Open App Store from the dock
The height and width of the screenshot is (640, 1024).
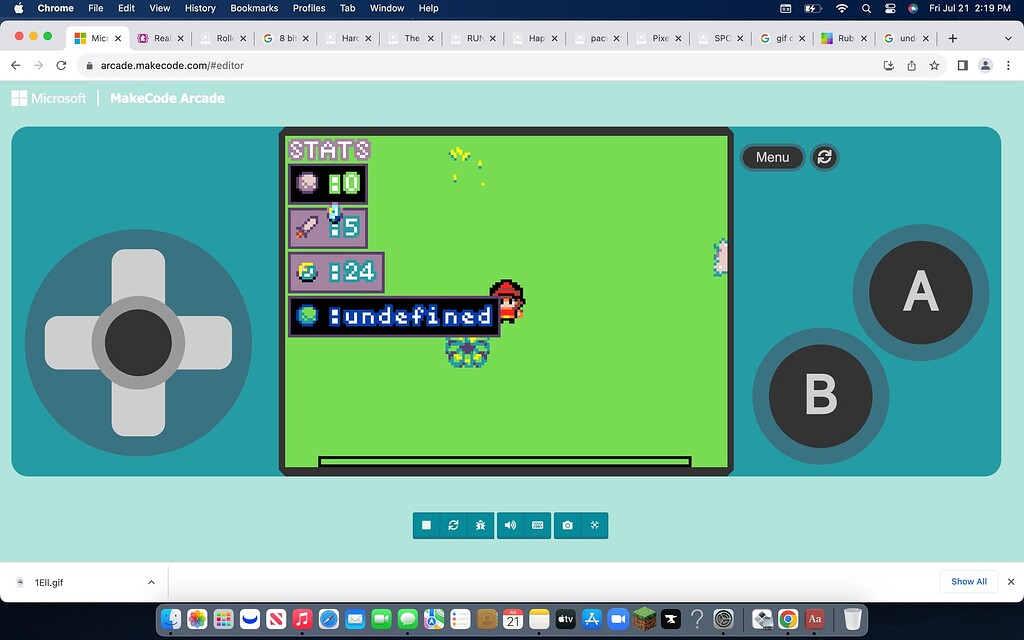592,618
